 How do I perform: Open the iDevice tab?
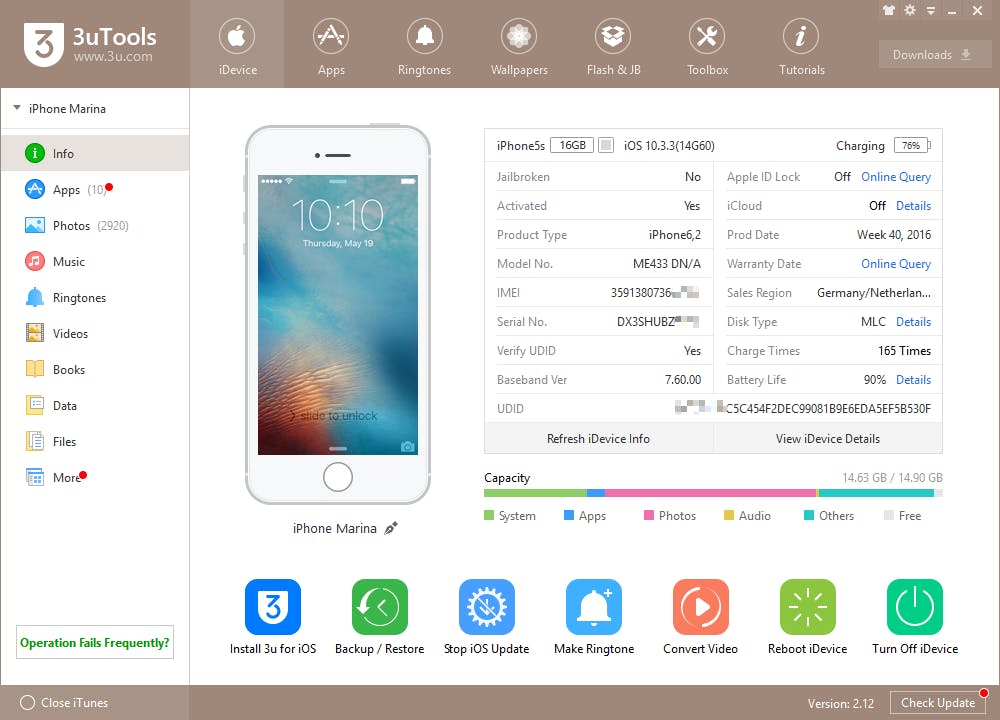(237, 45)
